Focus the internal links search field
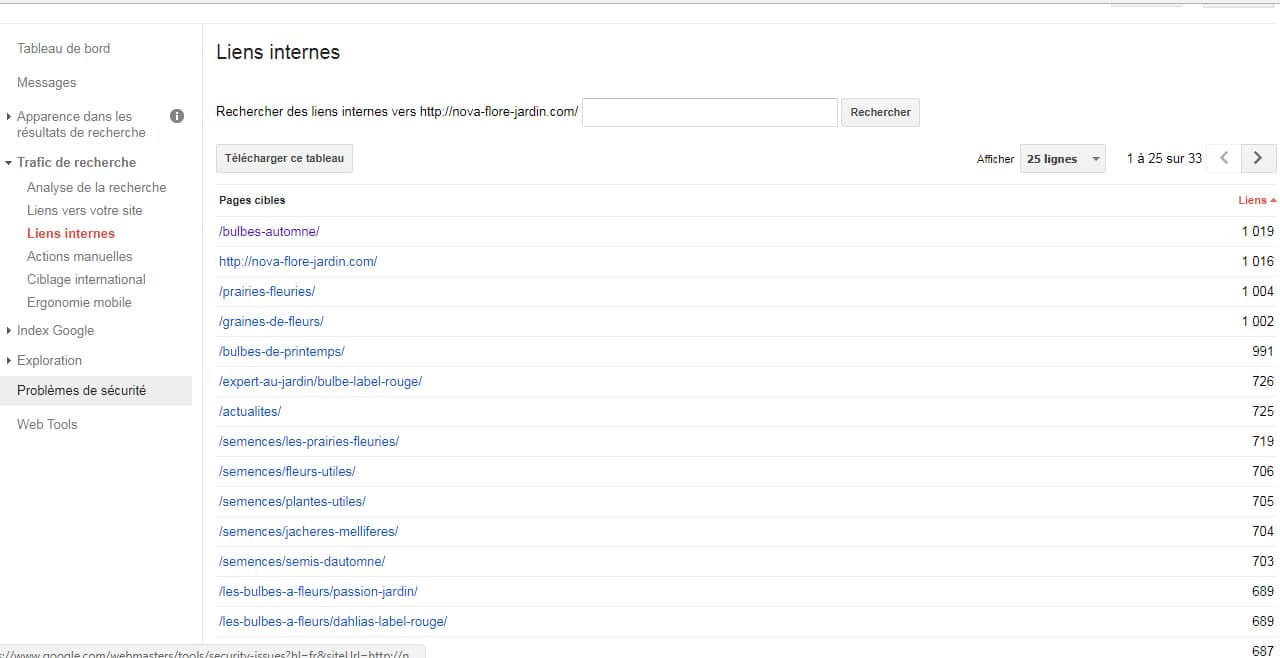This screenshot has height=658, width=1280. (x=709, y=112)
